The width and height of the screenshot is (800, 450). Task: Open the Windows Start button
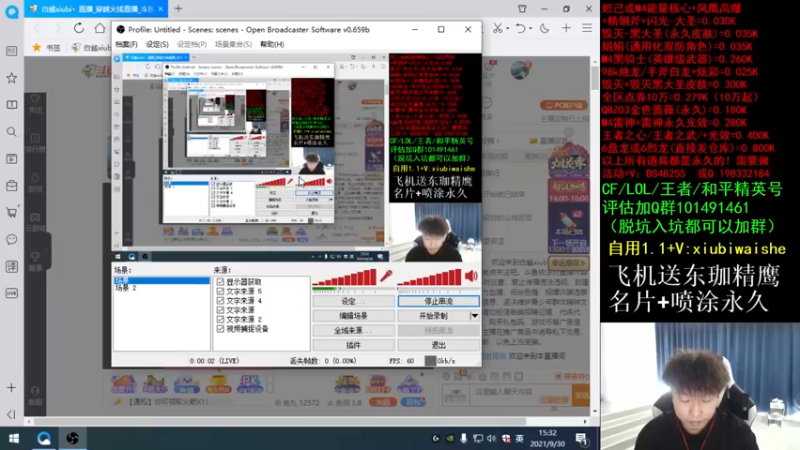14,438
